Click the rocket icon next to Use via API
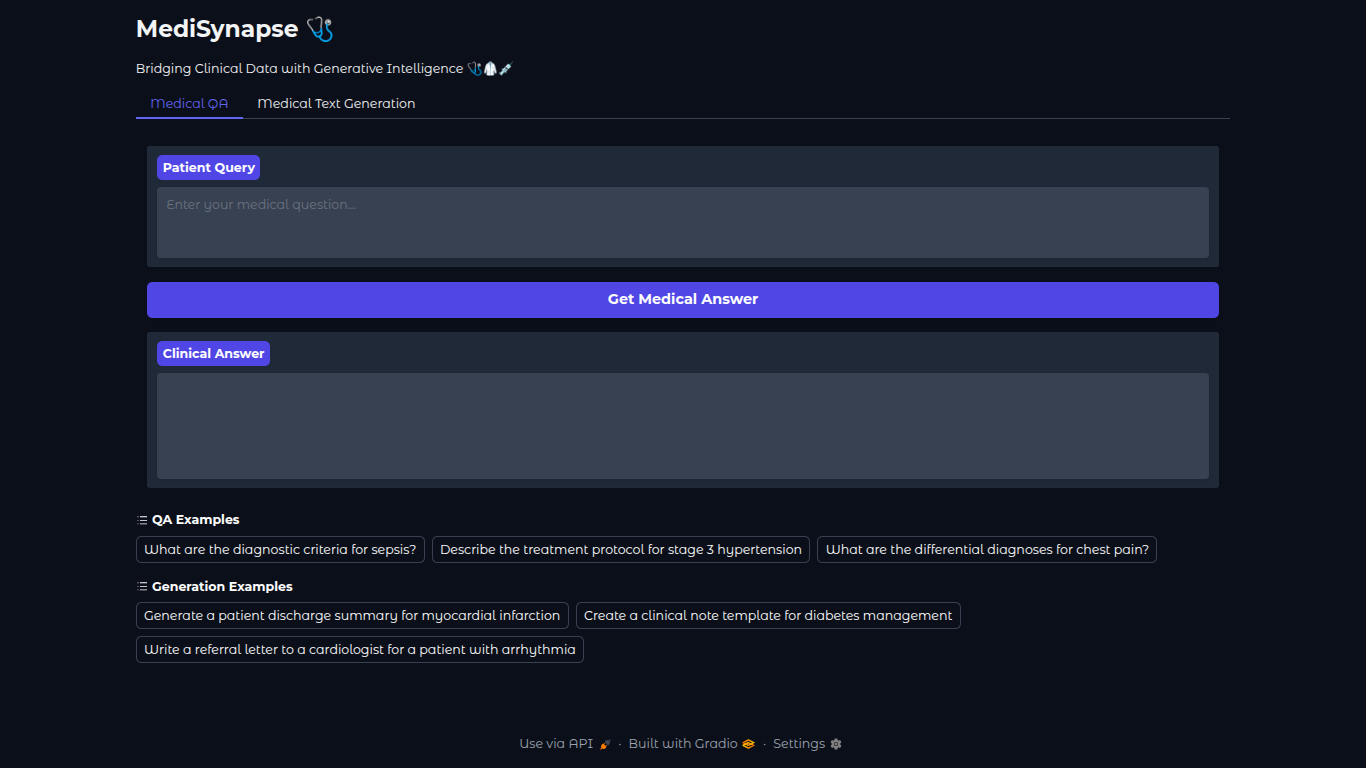This screenshot has height=768, width=1366. 605,744
